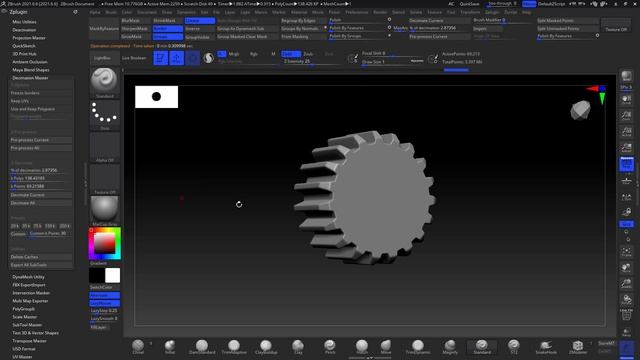
Task: Open the Preferences menu
Action: pos(356,12)
